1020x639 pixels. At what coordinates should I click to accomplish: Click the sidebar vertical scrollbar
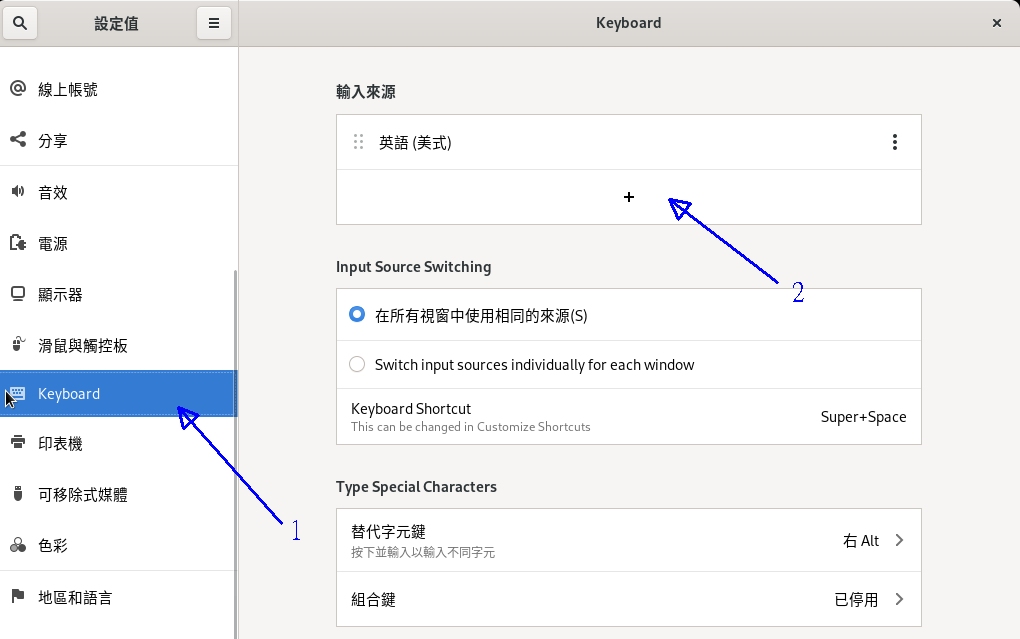coord(235,450)
